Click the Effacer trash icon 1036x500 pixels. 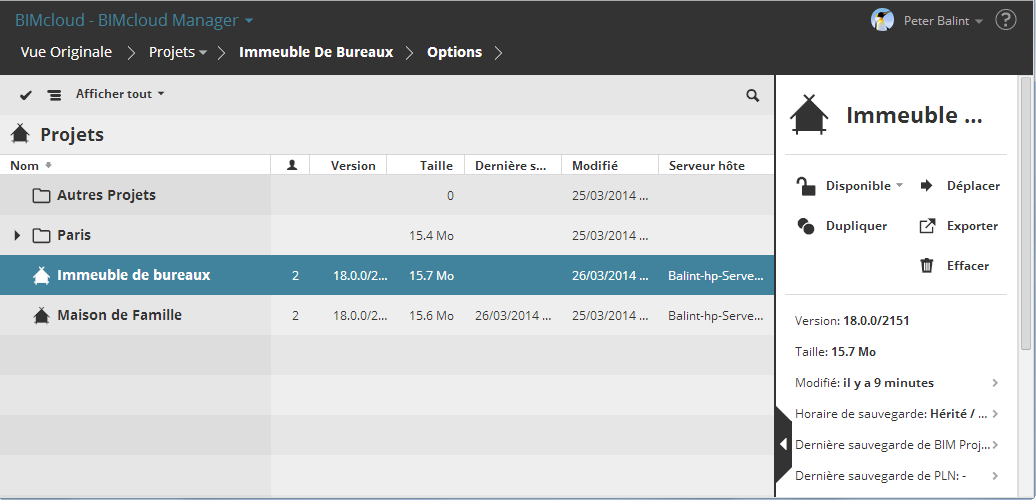point(926,266)
